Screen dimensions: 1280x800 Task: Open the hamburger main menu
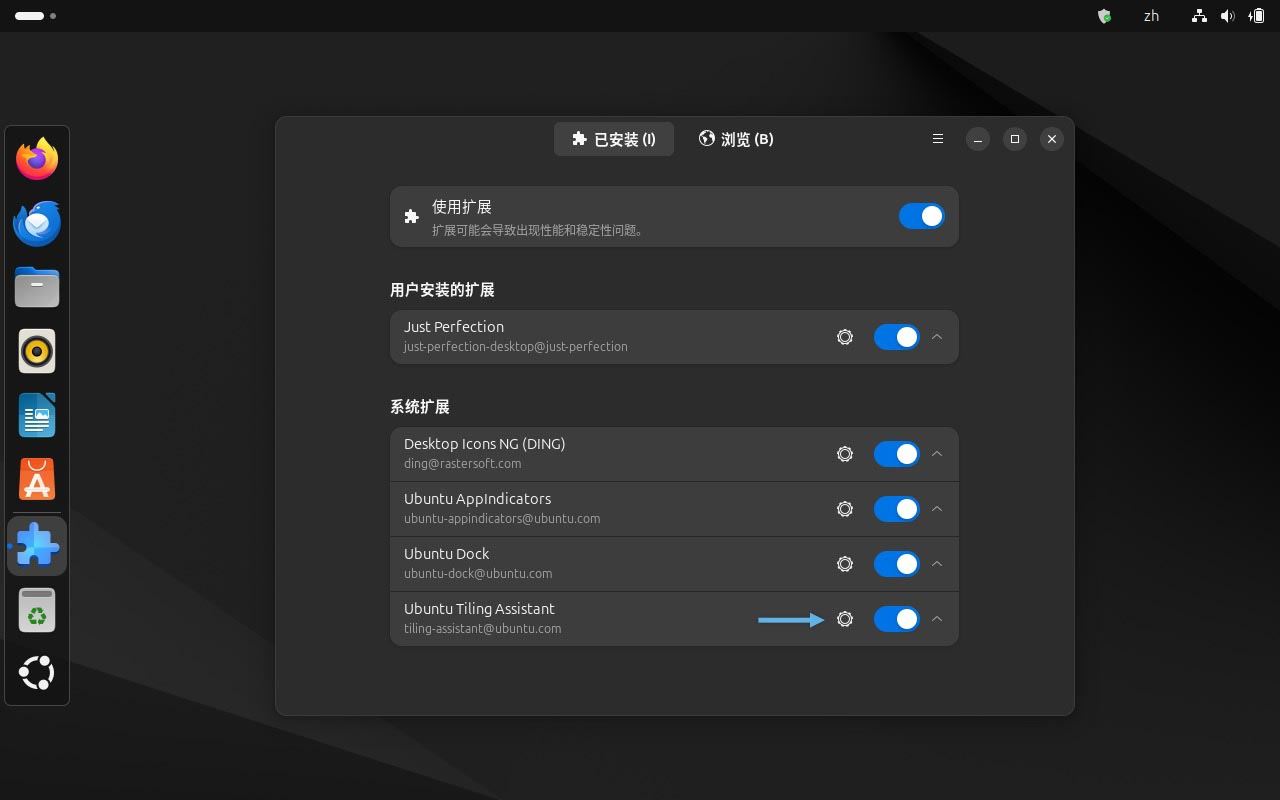pyautogui.click(x=938, y=139)
